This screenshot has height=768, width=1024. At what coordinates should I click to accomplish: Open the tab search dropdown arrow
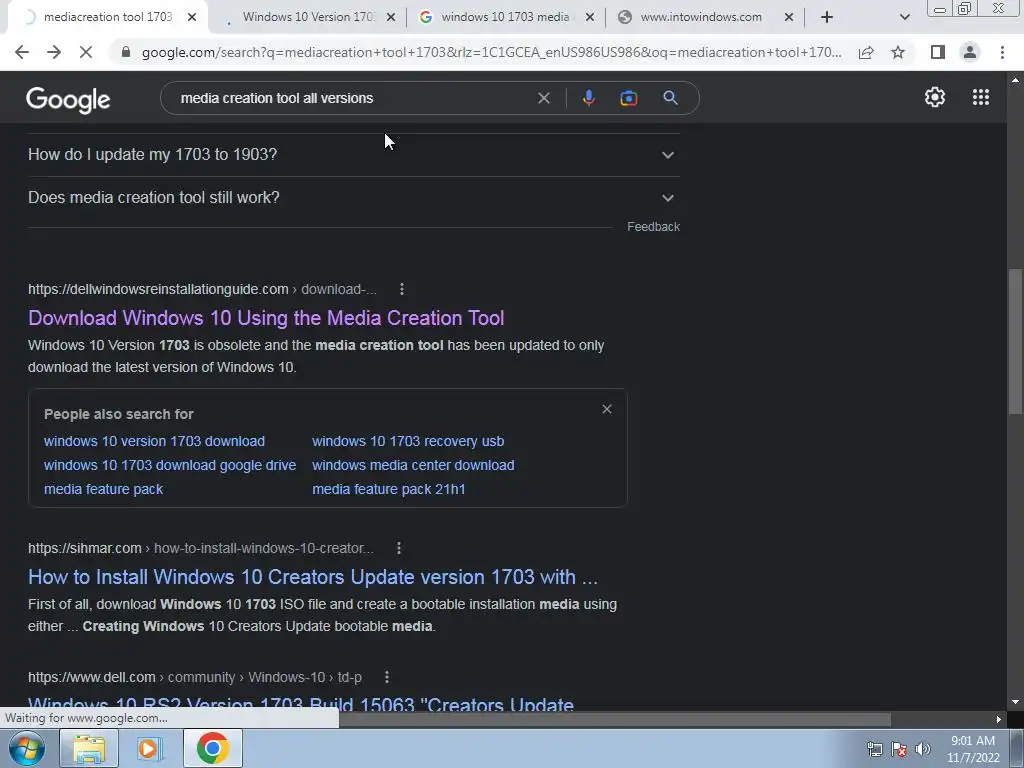[904, 17]
